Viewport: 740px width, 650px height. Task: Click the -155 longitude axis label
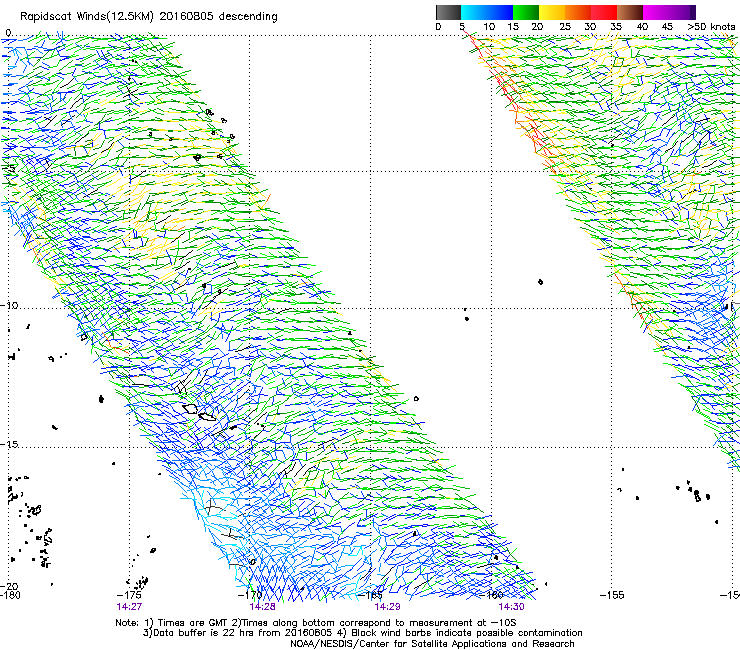[612, 595]
